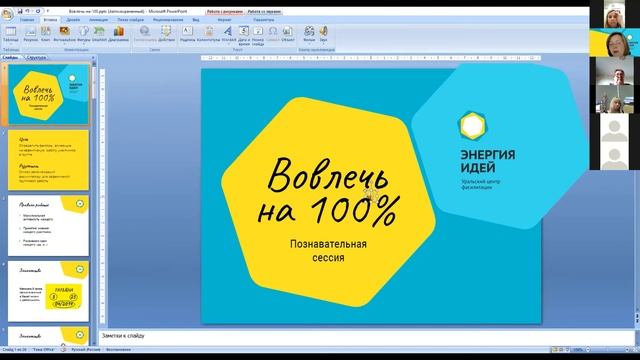Select the Слайды pane tab
Image resolution: width=640 pixels, height=360 pixels.
pyautogui.click(x=10, y=58)
